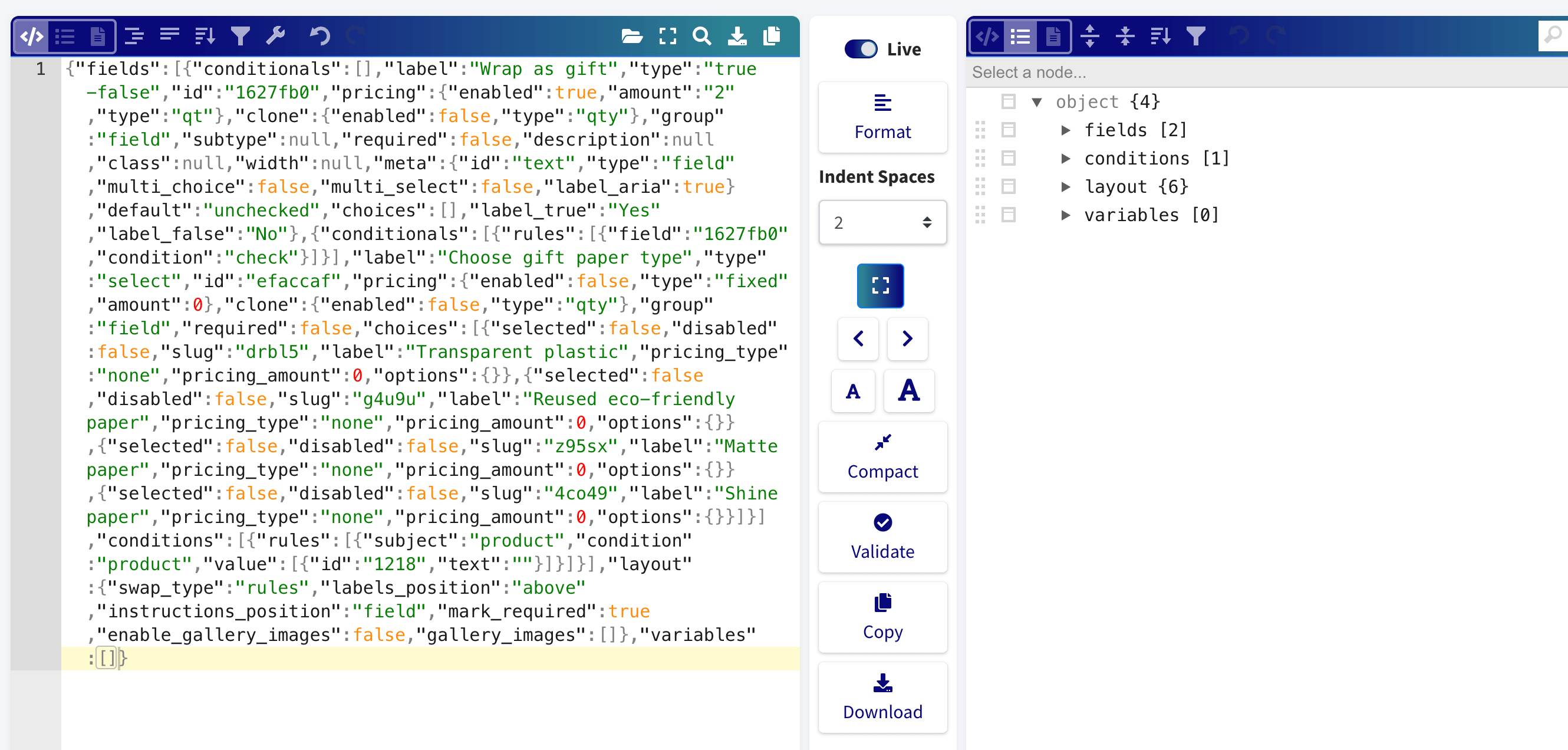Open context menu for fields row

click(x=1009, y=130)
